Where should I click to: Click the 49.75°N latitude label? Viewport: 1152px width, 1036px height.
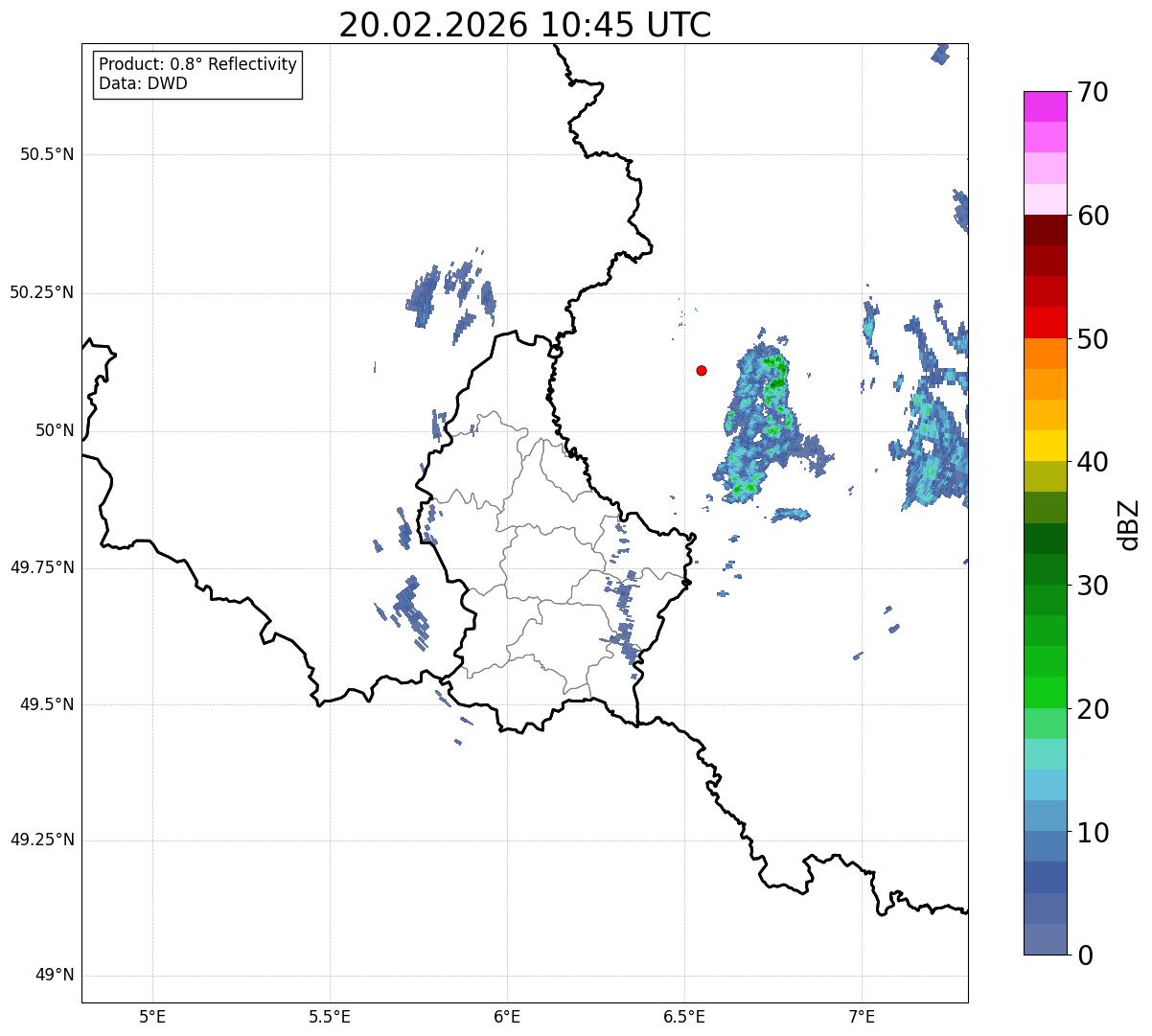point(42,567)
